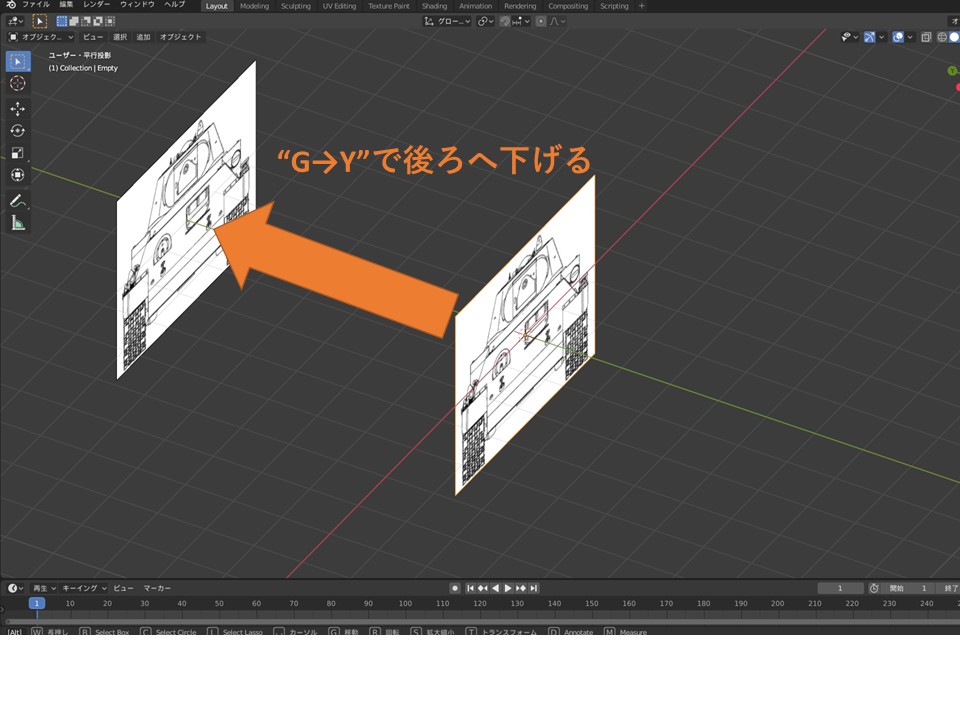This screenshot has height=720, width=960.
Task: Select the Scale tool
Action: (18, 152)
